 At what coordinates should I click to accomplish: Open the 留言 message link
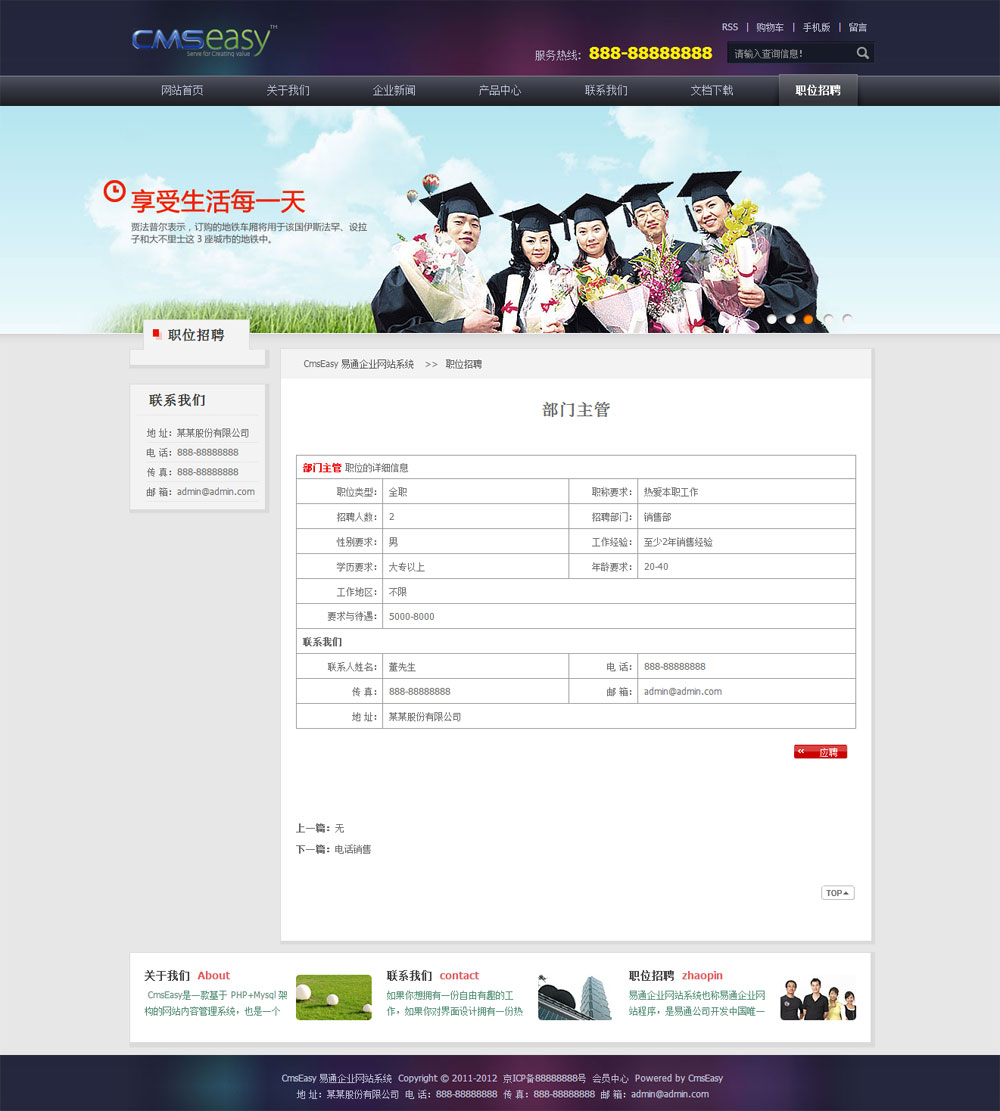[x=858, y=27]
